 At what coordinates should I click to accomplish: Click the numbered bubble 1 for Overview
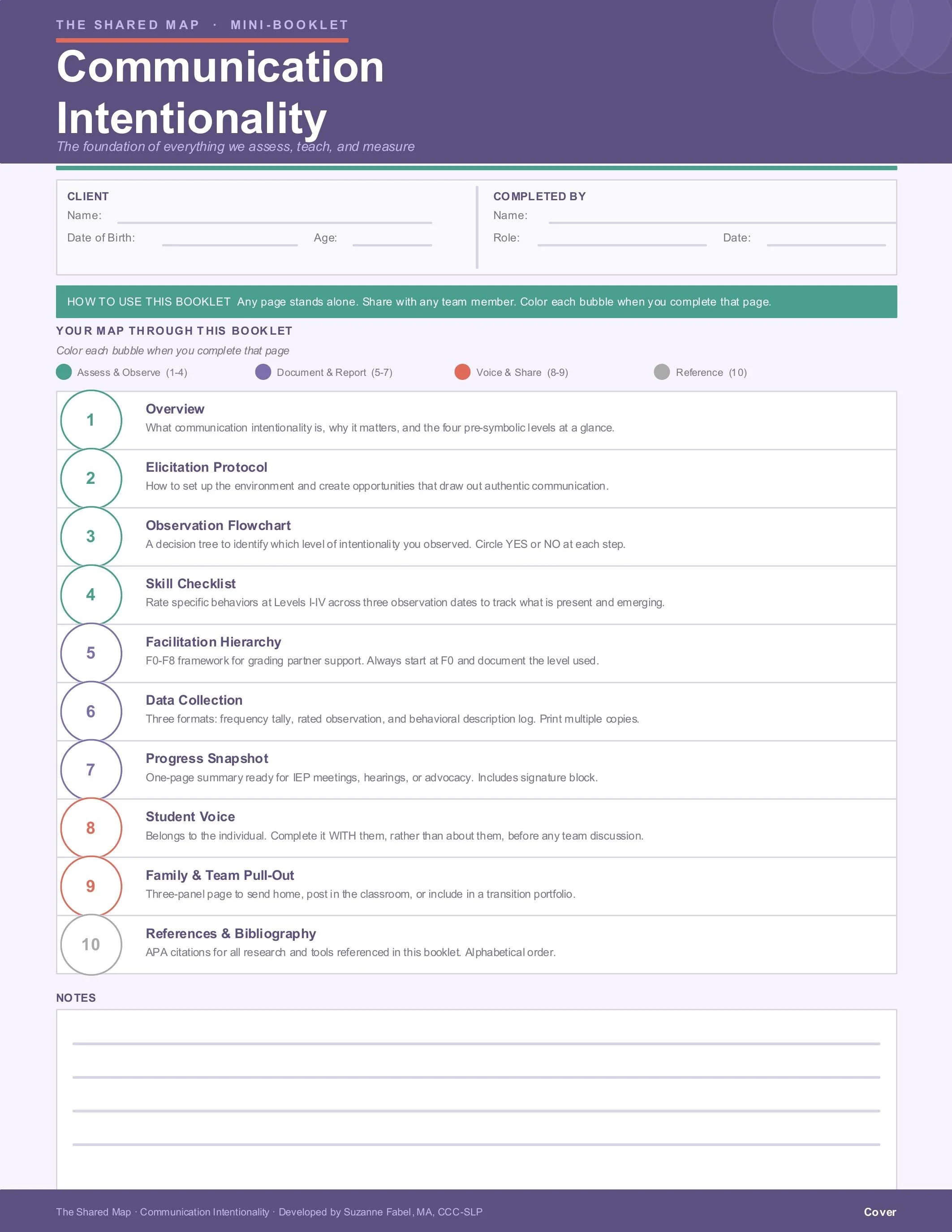(x=91, y=420)
